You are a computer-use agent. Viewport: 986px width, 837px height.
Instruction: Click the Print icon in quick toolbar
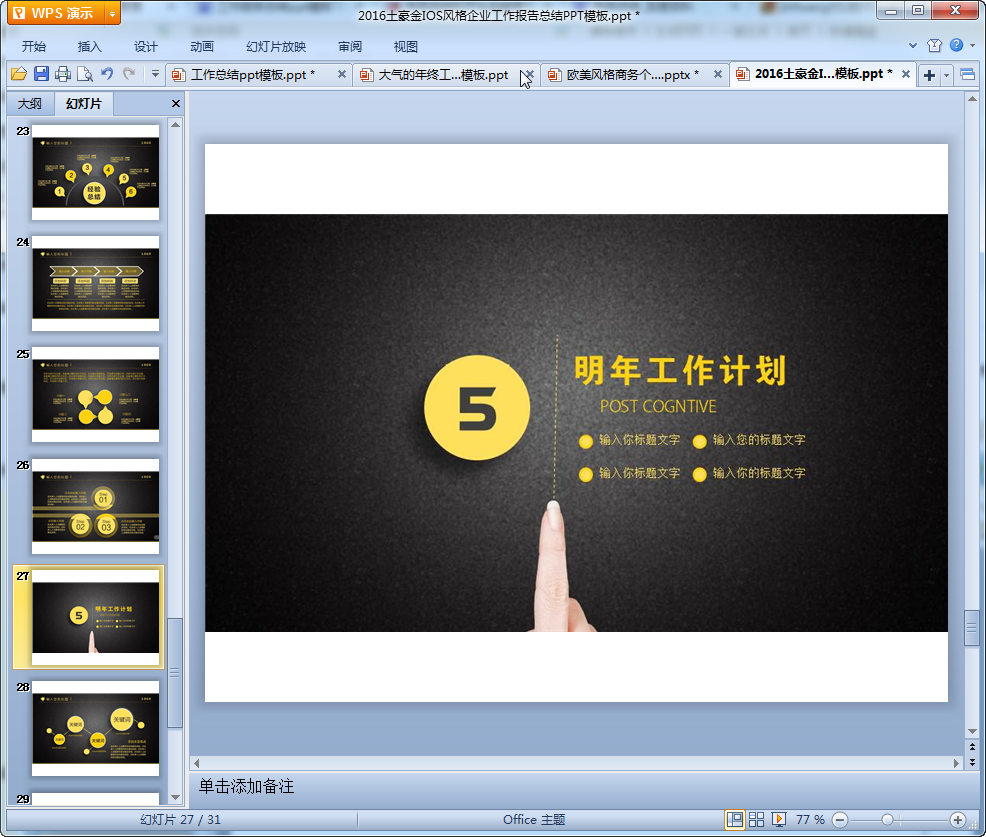(63, 74)
